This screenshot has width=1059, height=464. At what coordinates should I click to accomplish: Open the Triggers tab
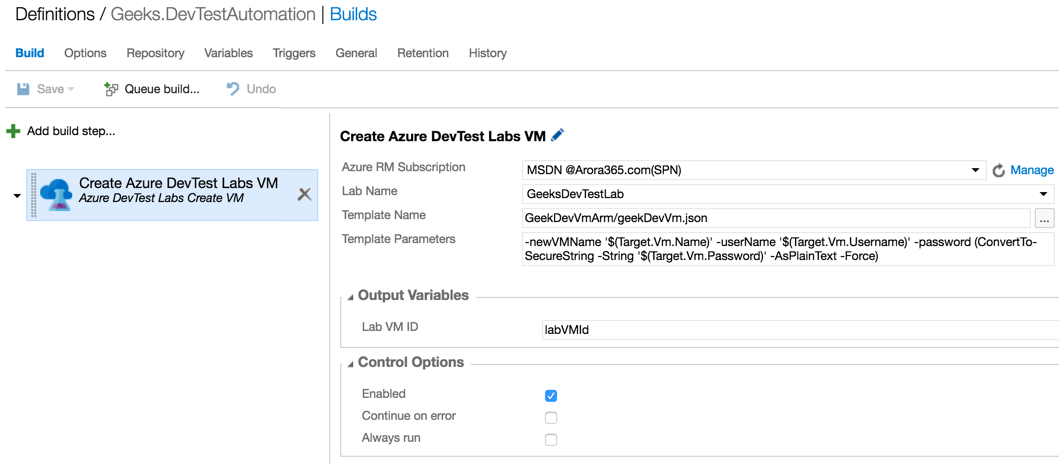(294, 53)
